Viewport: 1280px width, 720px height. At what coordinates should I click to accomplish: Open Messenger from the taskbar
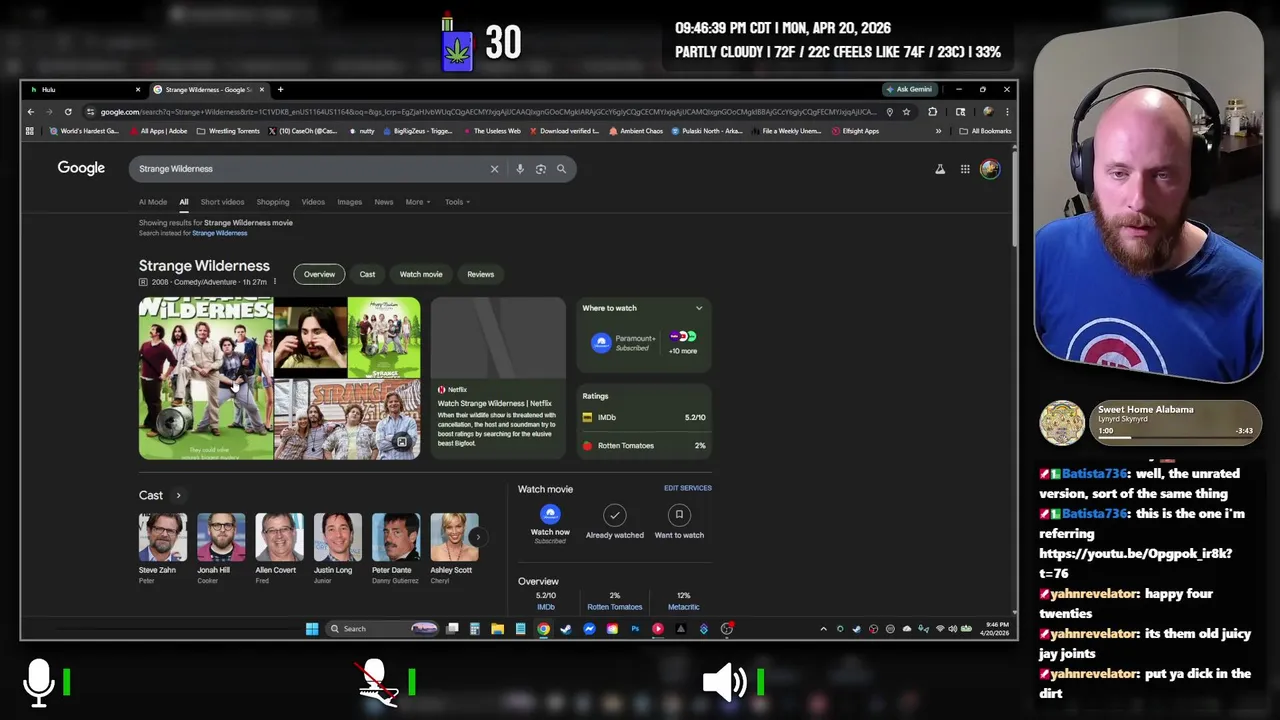coord(589,629)
